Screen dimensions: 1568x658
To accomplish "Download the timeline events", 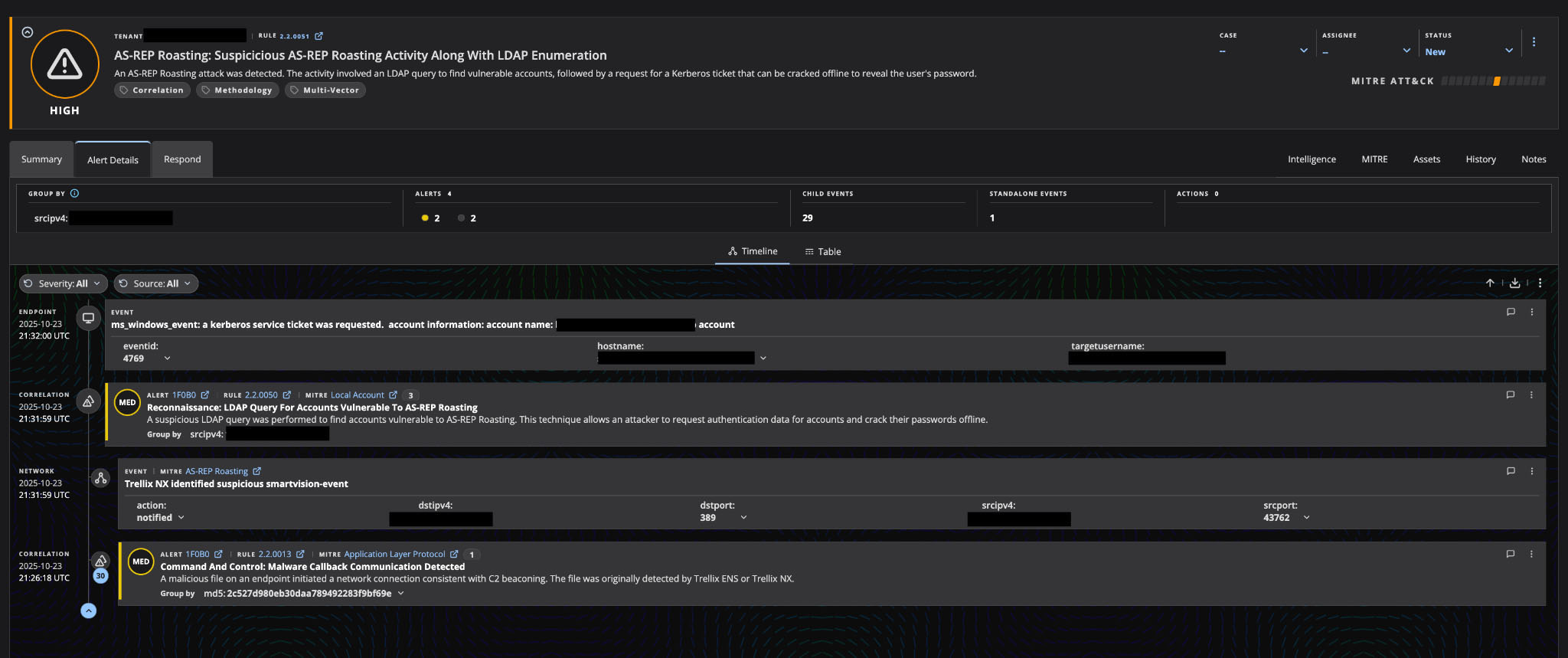I will click(x=1514, y=283).
